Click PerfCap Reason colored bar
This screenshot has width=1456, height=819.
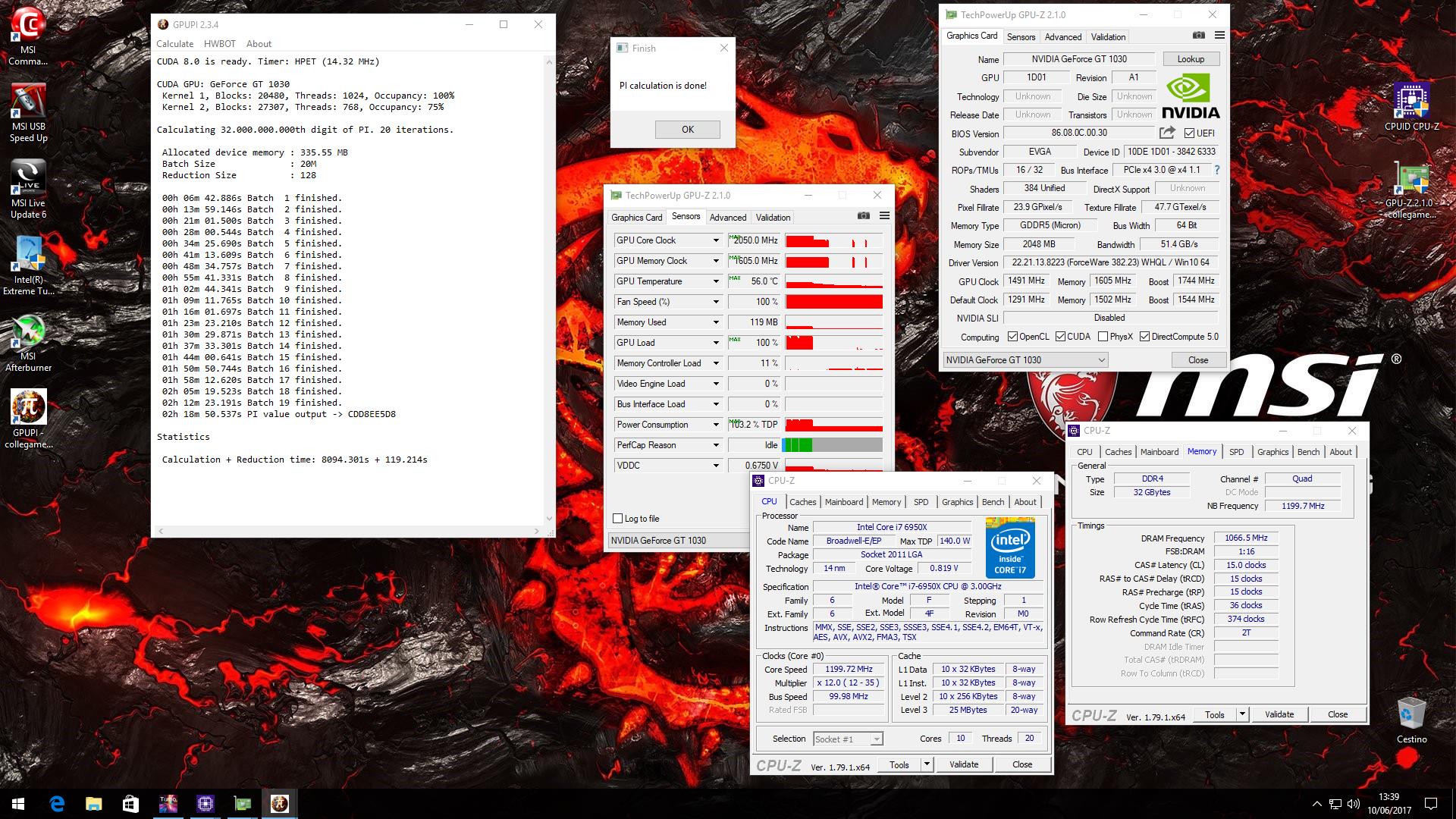(x=833, y=445)
